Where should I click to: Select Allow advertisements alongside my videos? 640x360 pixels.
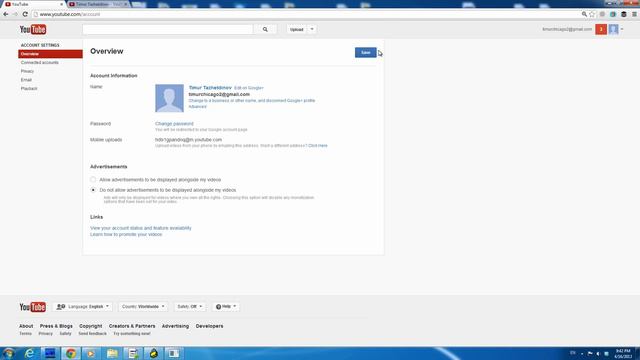[93, 180]
